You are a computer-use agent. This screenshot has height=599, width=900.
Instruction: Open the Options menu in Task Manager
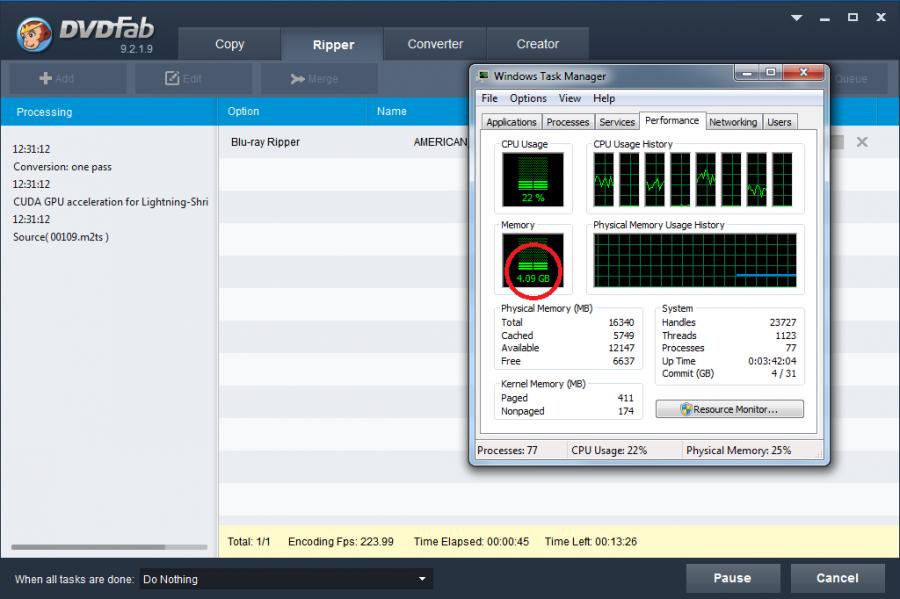528,98
